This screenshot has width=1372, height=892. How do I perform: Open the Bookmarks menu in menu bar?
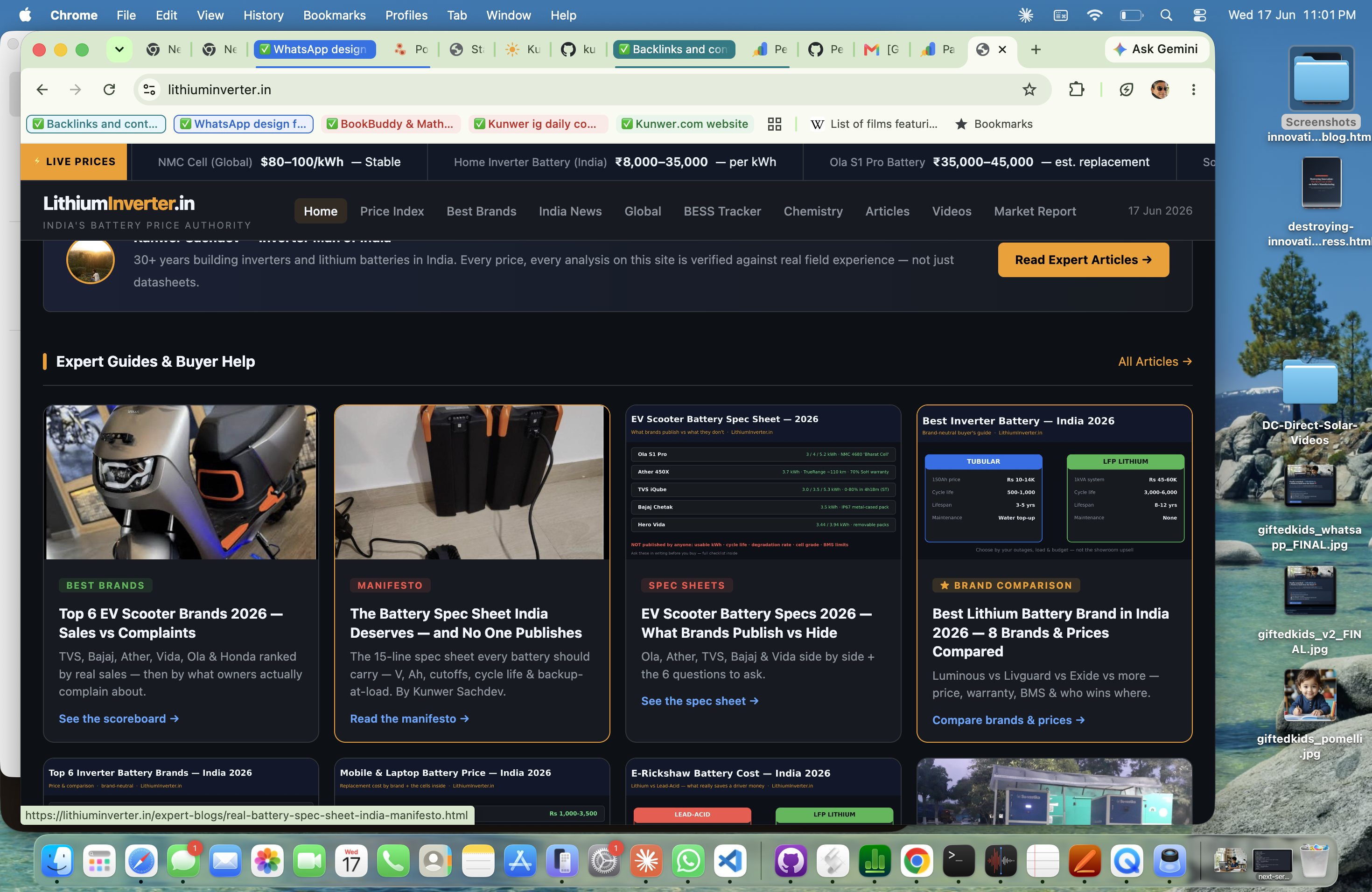[x=334, y=15]
